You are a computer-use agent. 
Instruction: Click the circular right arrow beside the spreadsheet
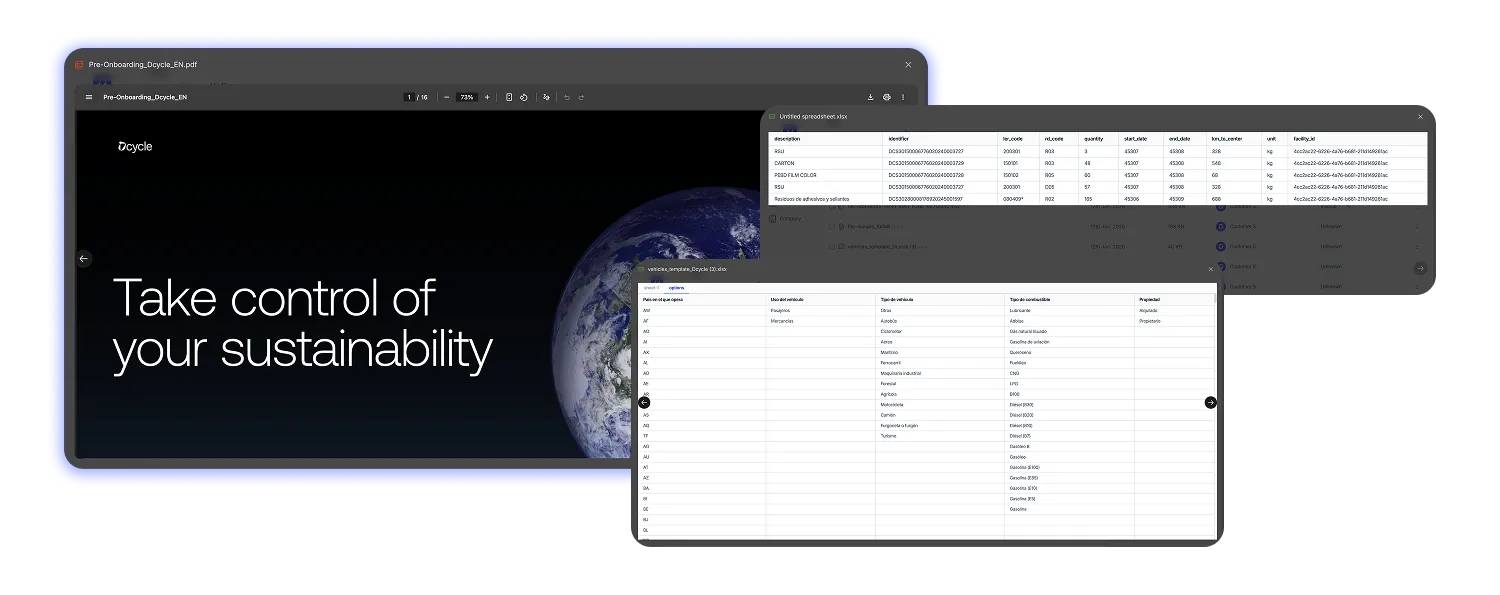(1420, 267)
